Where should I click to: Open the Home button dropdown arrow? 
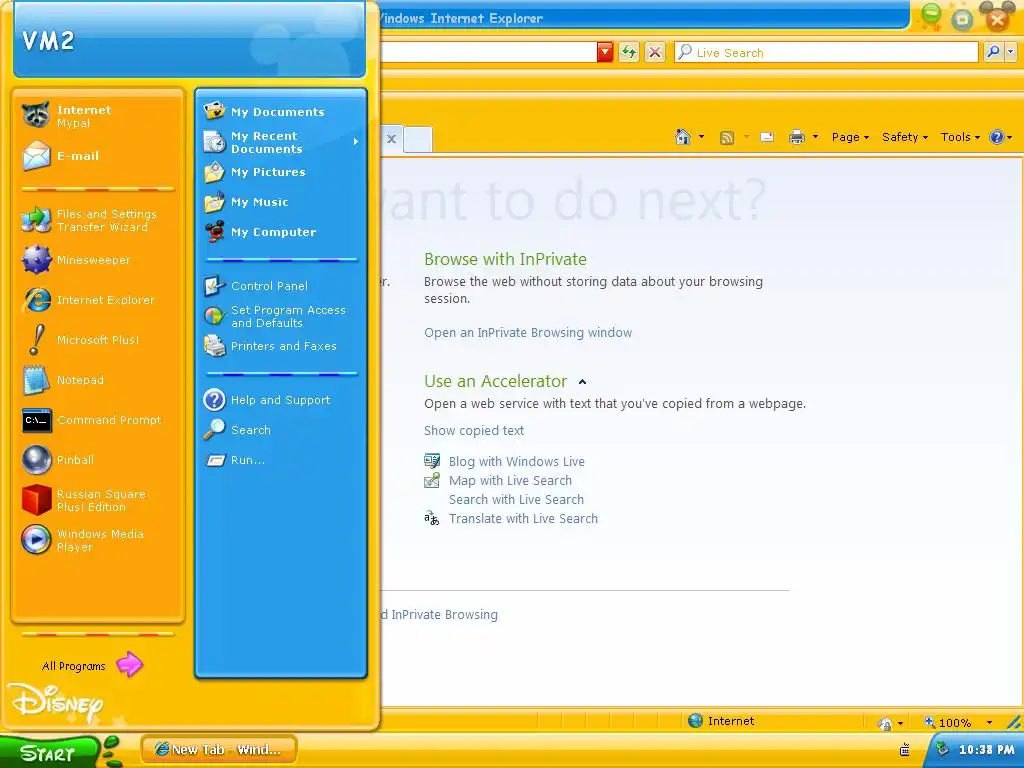pos(701,137)
